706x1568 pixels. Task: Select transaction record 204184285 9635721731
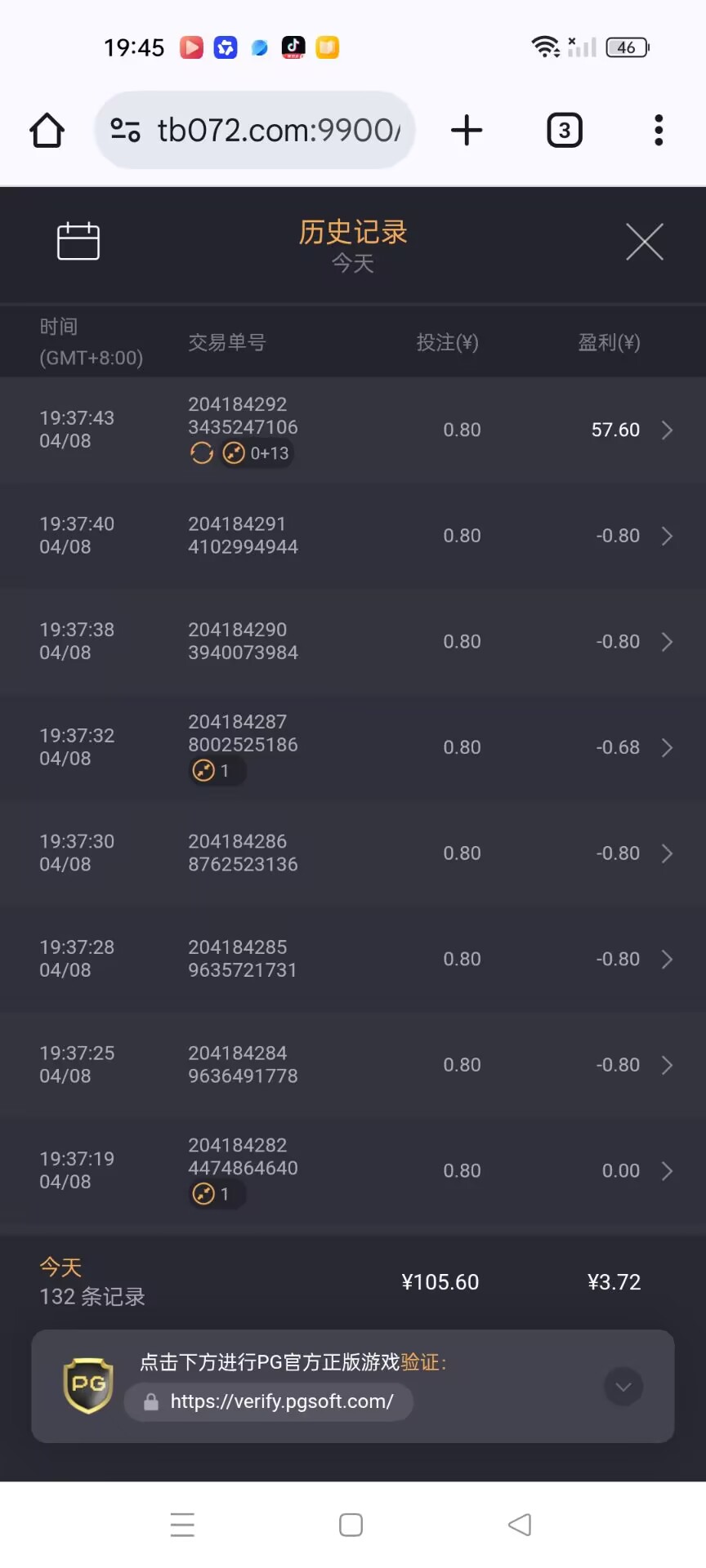243,959
